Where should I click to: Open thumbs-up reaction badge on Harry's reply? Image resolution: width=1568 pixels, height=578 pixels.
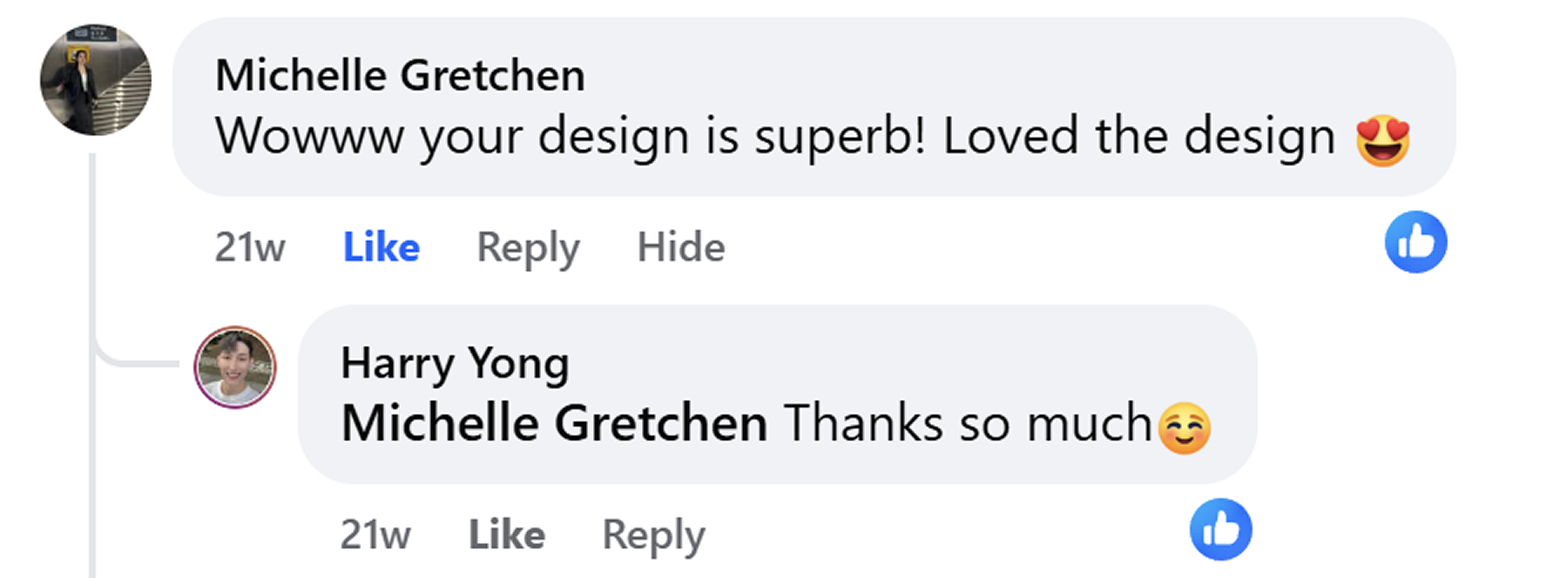tap(1220, 529)
